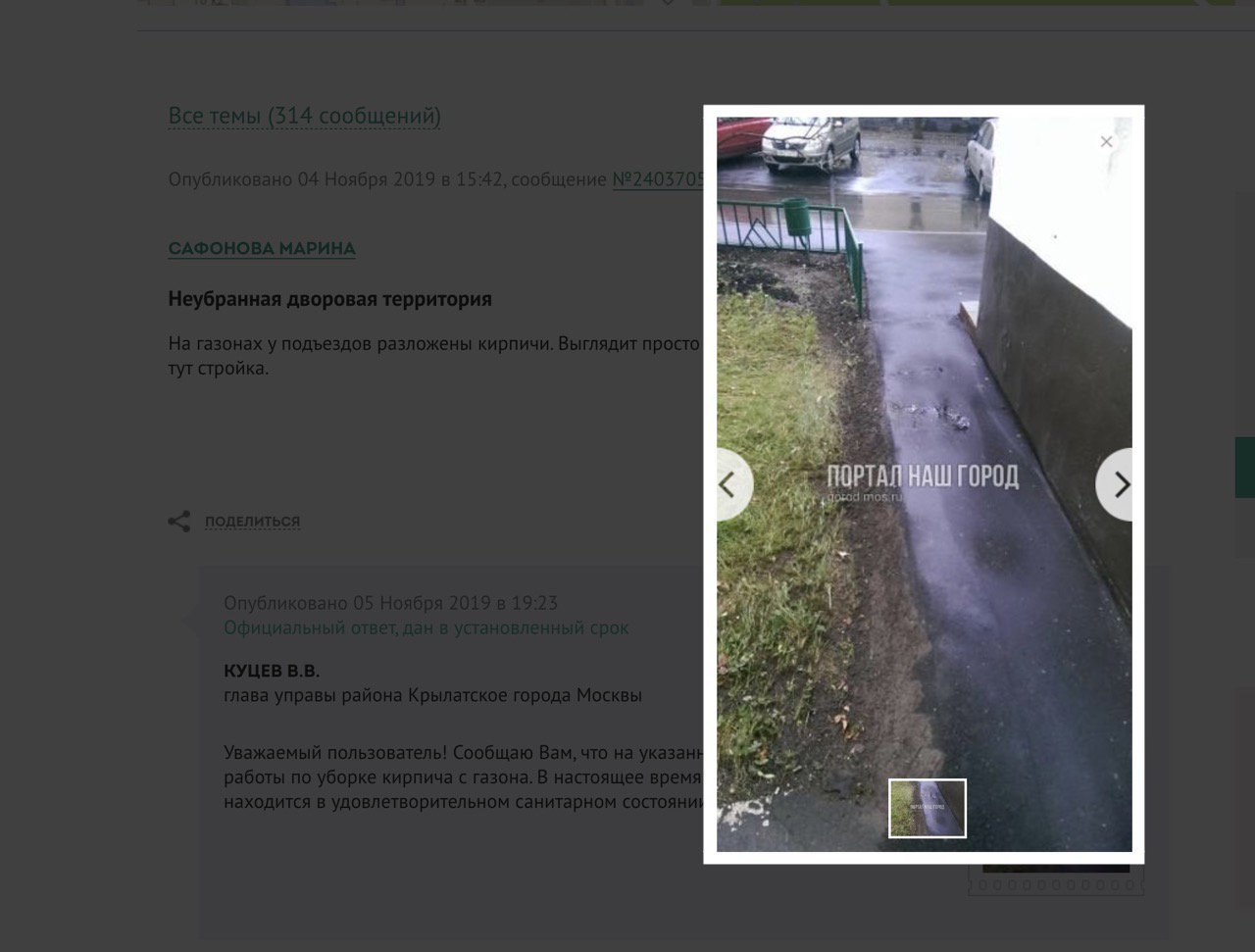Click publication date '04 Ноября 2019 в 15:42'

point(400,179)
